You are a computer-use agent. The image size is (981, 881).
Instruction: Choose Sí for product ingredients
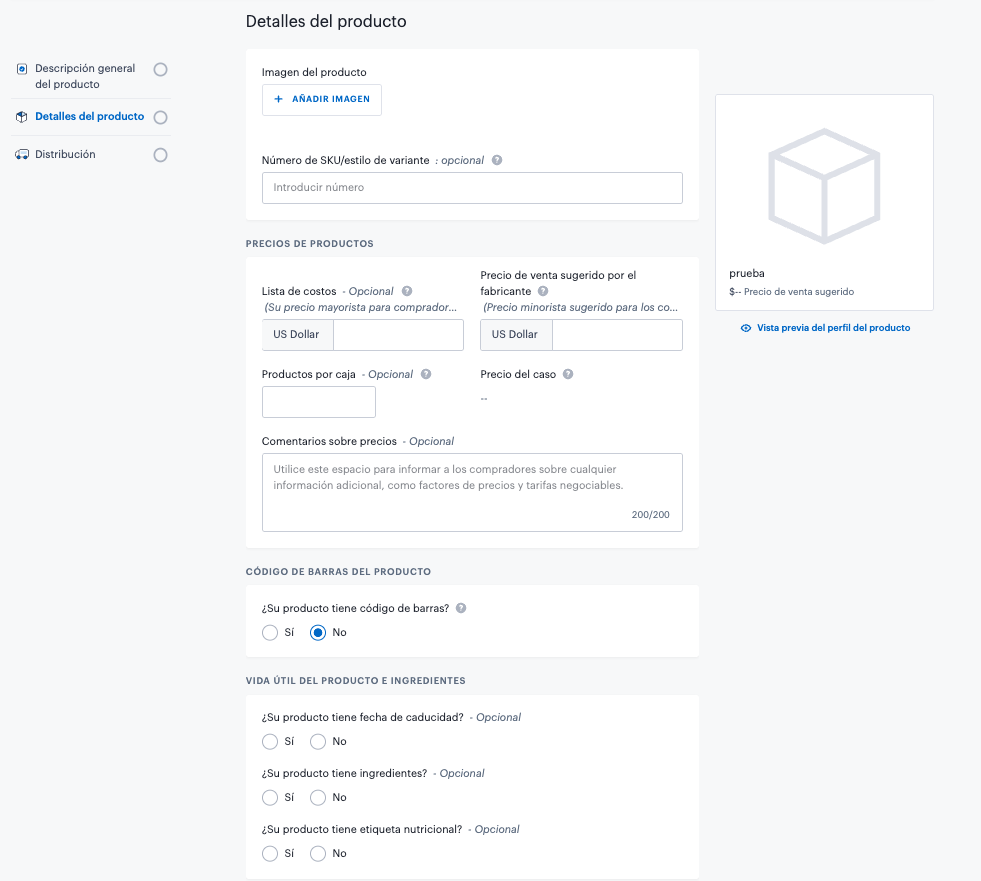(270, 797)
